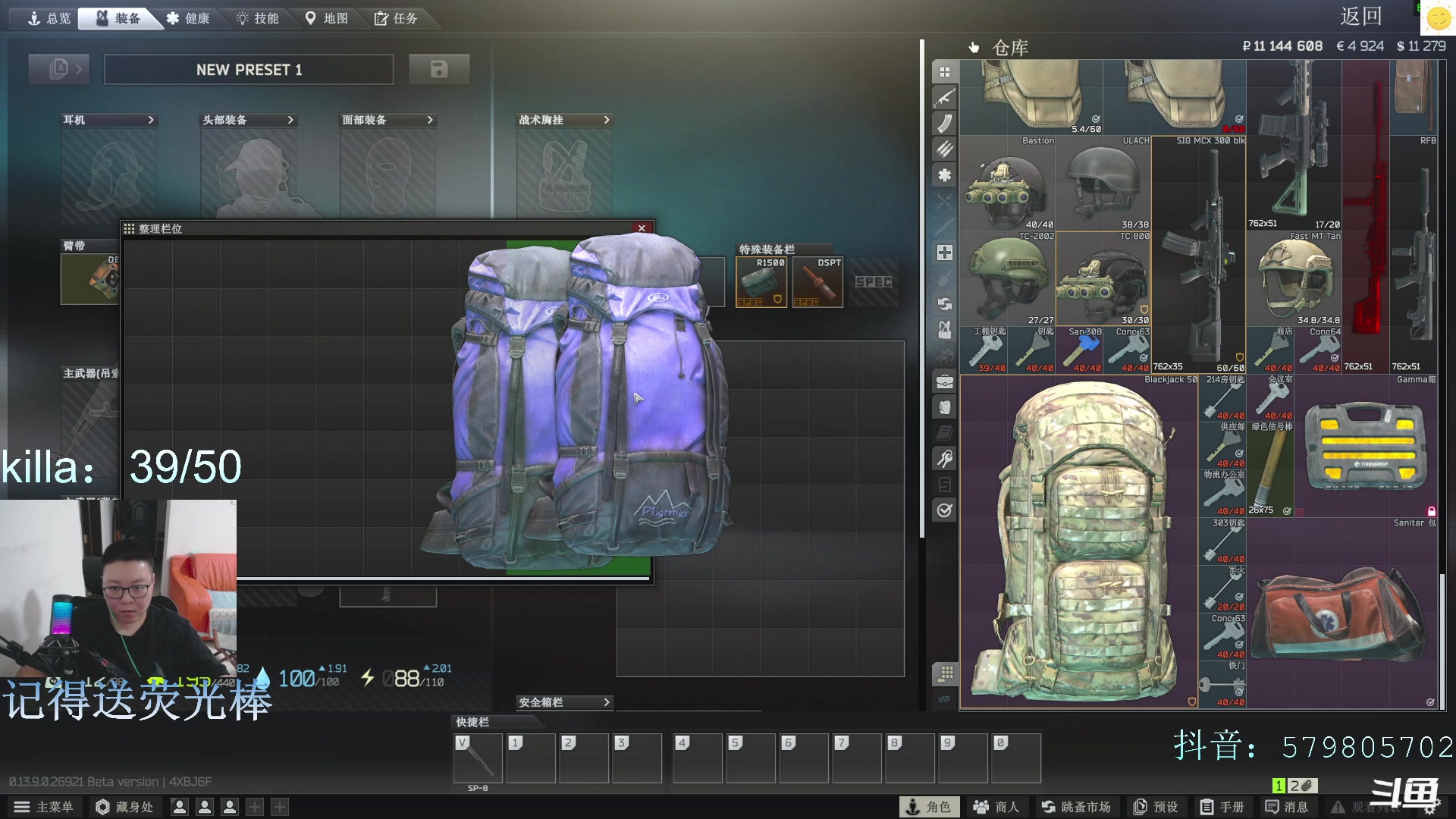Viewport: 1456px width, 819px height.
Task: Toggle the barter swap-arrows filter
Action: [945, 304]
